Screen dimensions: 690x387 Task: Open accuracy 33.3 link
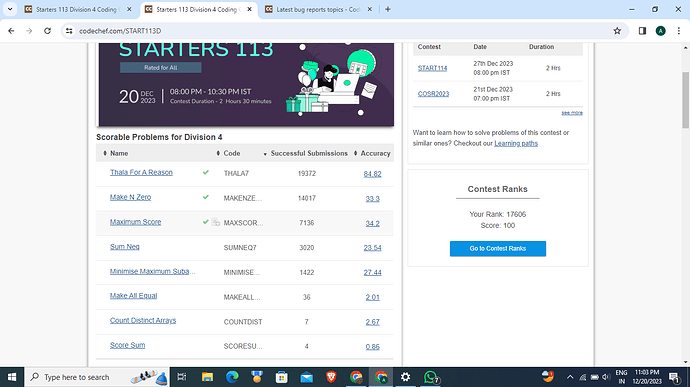372,199
